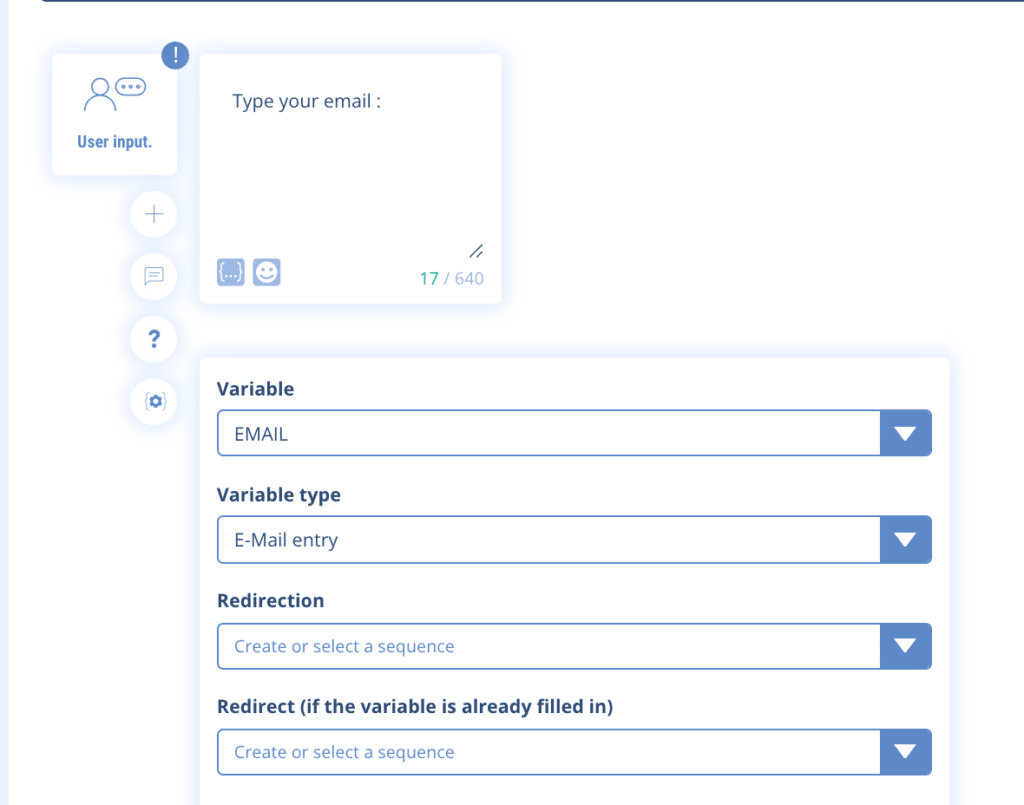Open the question mark icon
The width and height of the screenshot is (1024, 805).
154,339
